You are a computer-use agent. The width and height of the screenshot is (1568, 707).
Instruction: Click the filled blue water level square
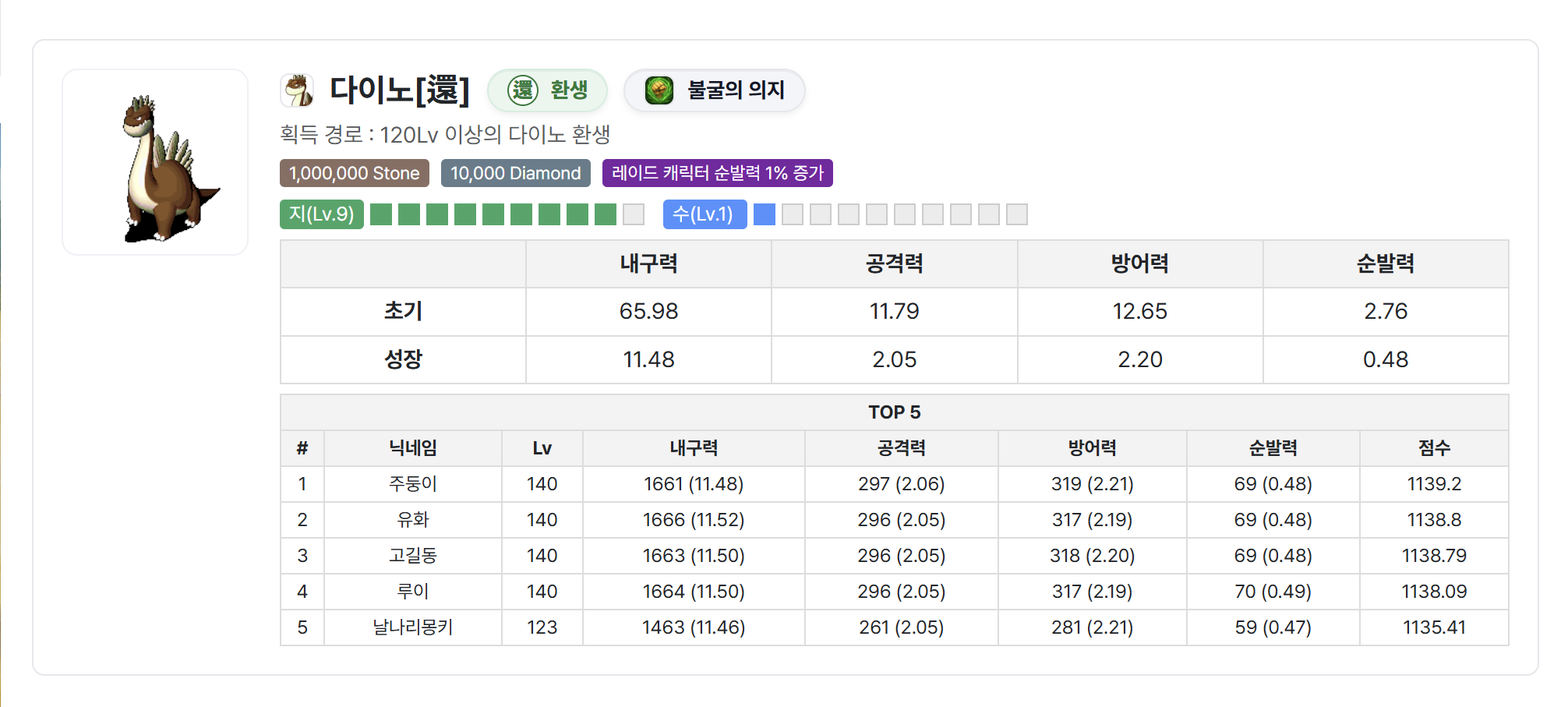(x=765, y=214)
